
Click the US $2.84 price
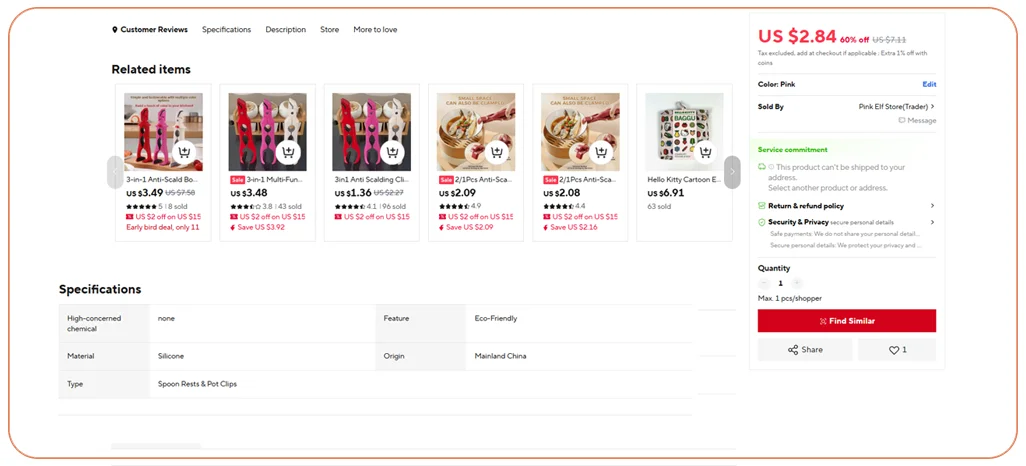[797, 36]
